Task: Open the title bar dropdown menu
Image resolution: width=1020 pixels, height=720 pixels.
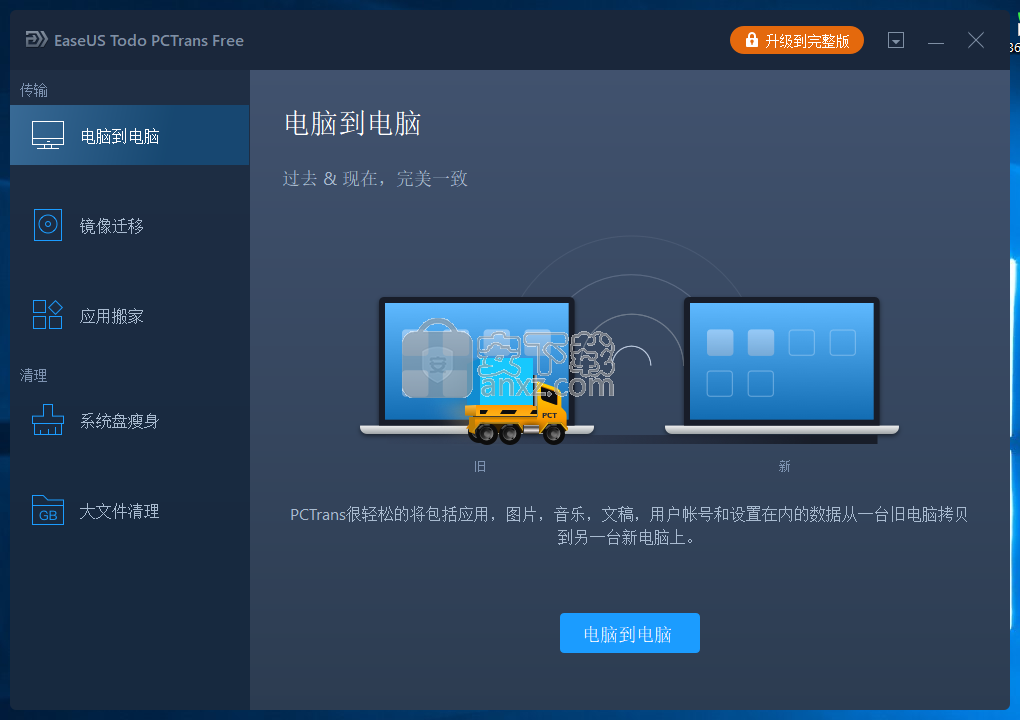Action: point(896,40)
